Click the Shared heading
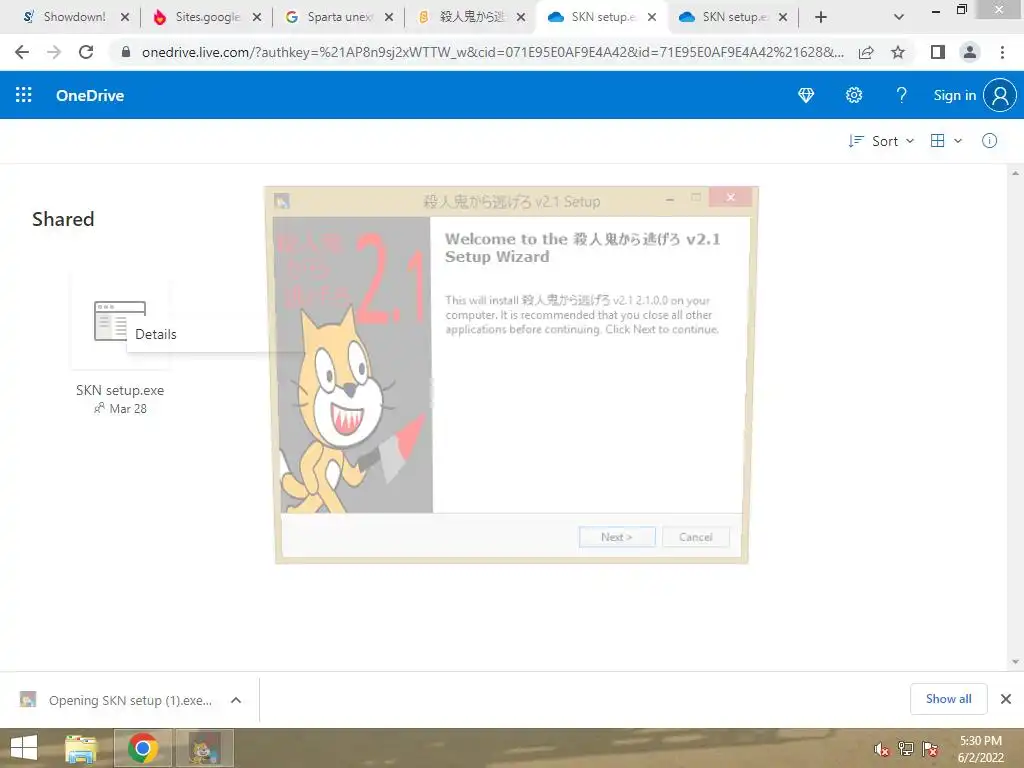Image resolution: width=1024 pixels, height=768 pixels. [x=63, y=219]
